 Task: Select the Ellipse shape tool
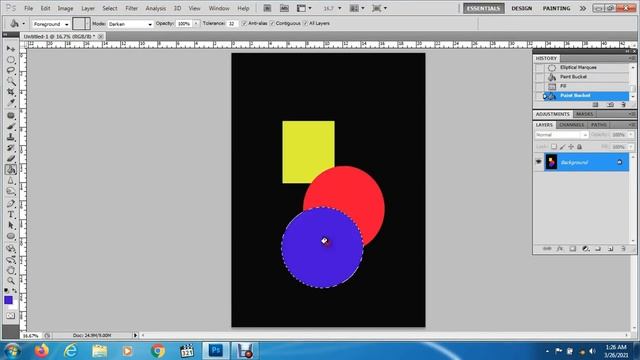pos(11,236)
